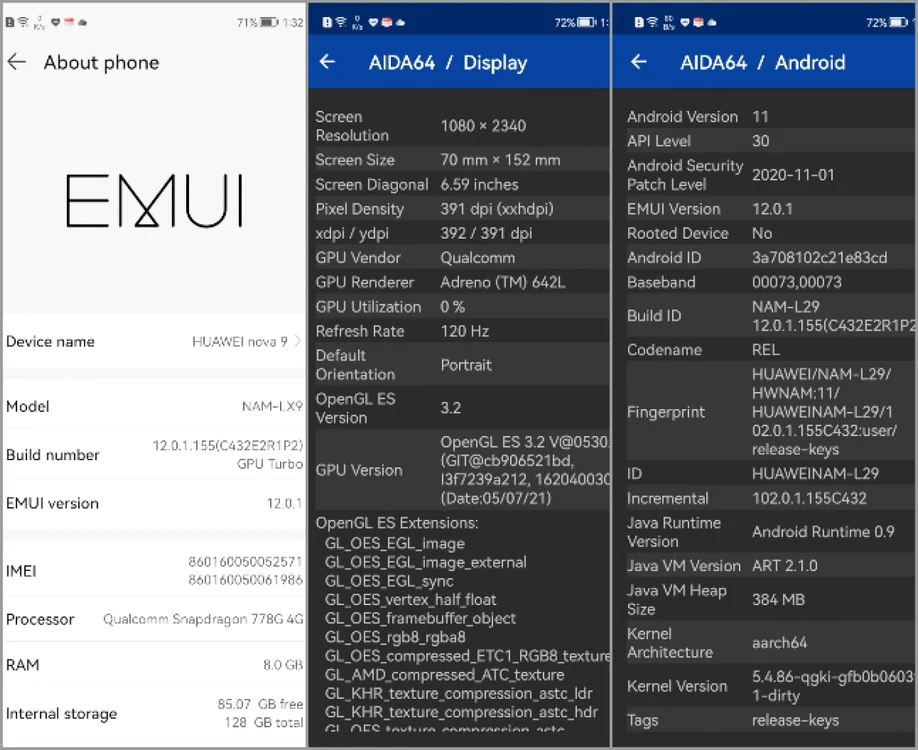Screen dimensions: 918x750
Task: Tap the 'OpenGL ES Extensions:' heading
Action: (x=396, y=523)
